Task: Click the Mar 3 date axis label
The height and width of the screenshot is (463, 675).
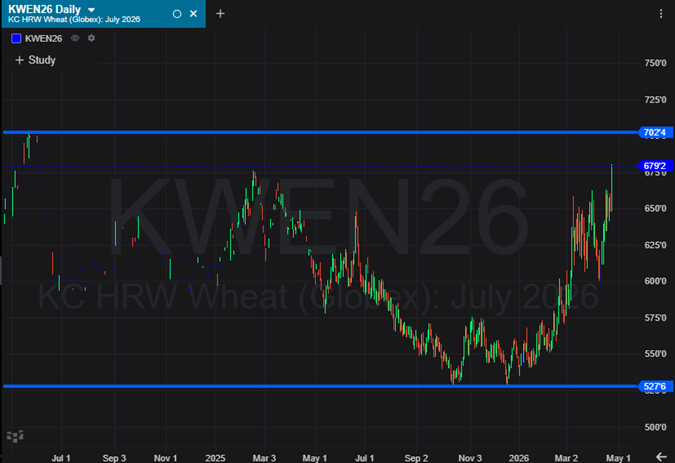Action: point(264,458)
